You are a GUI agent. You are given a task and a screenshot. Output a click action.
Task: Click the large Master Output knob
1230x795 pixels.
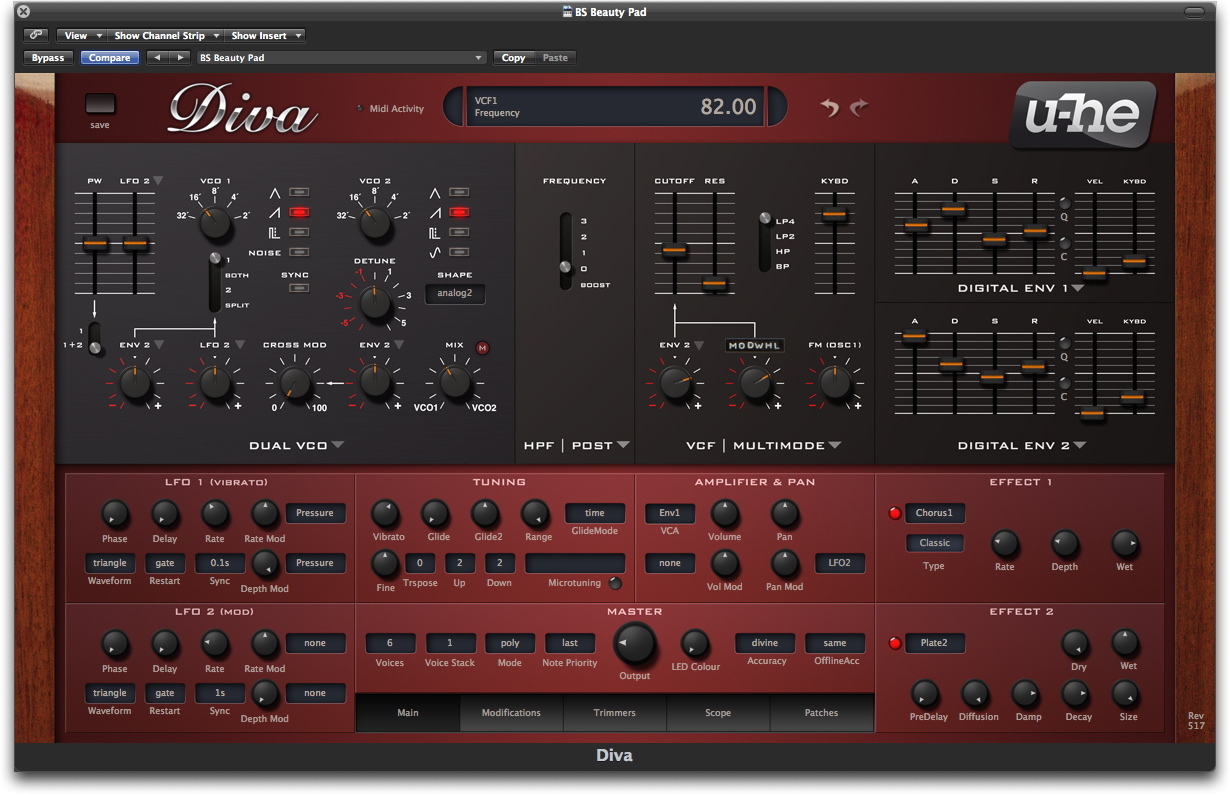pos(635,644)
